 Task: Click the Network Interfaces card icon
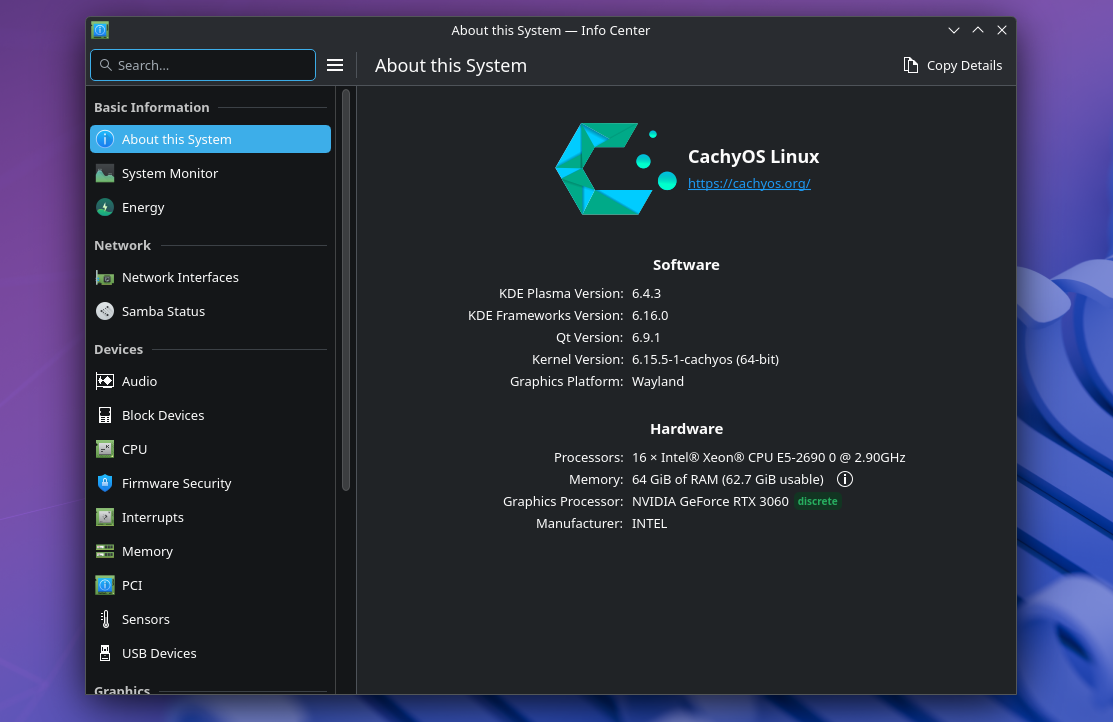tap(105, 278)
